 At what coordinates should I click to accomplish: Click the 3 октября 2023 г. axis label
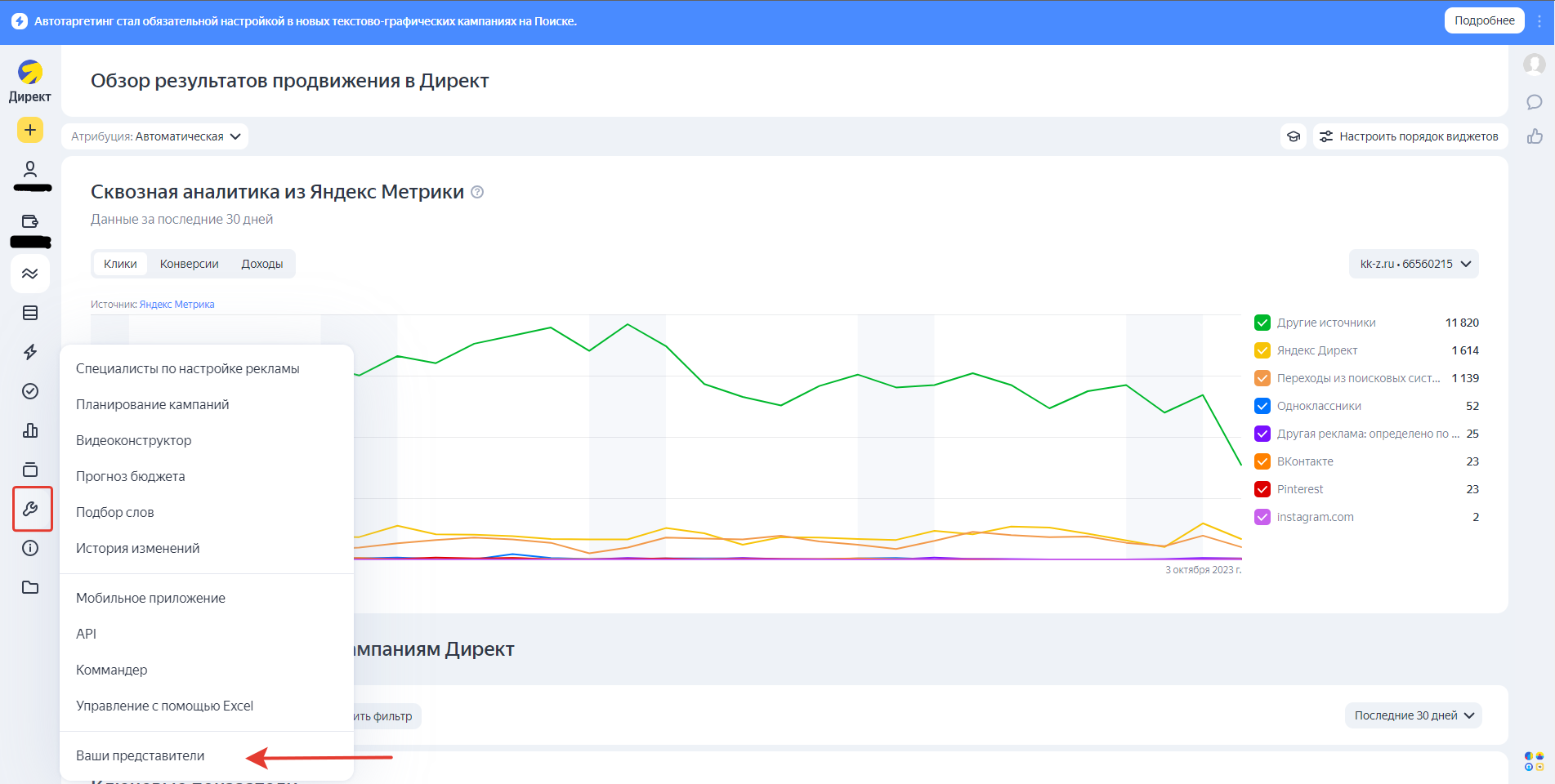1203,570
